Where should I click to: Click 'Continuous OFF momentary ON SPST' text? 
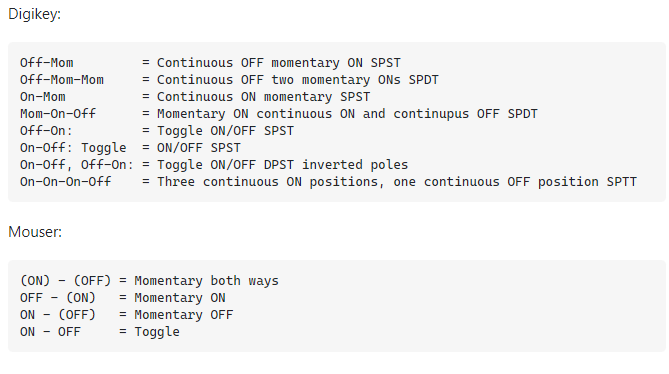pos(279,63)
